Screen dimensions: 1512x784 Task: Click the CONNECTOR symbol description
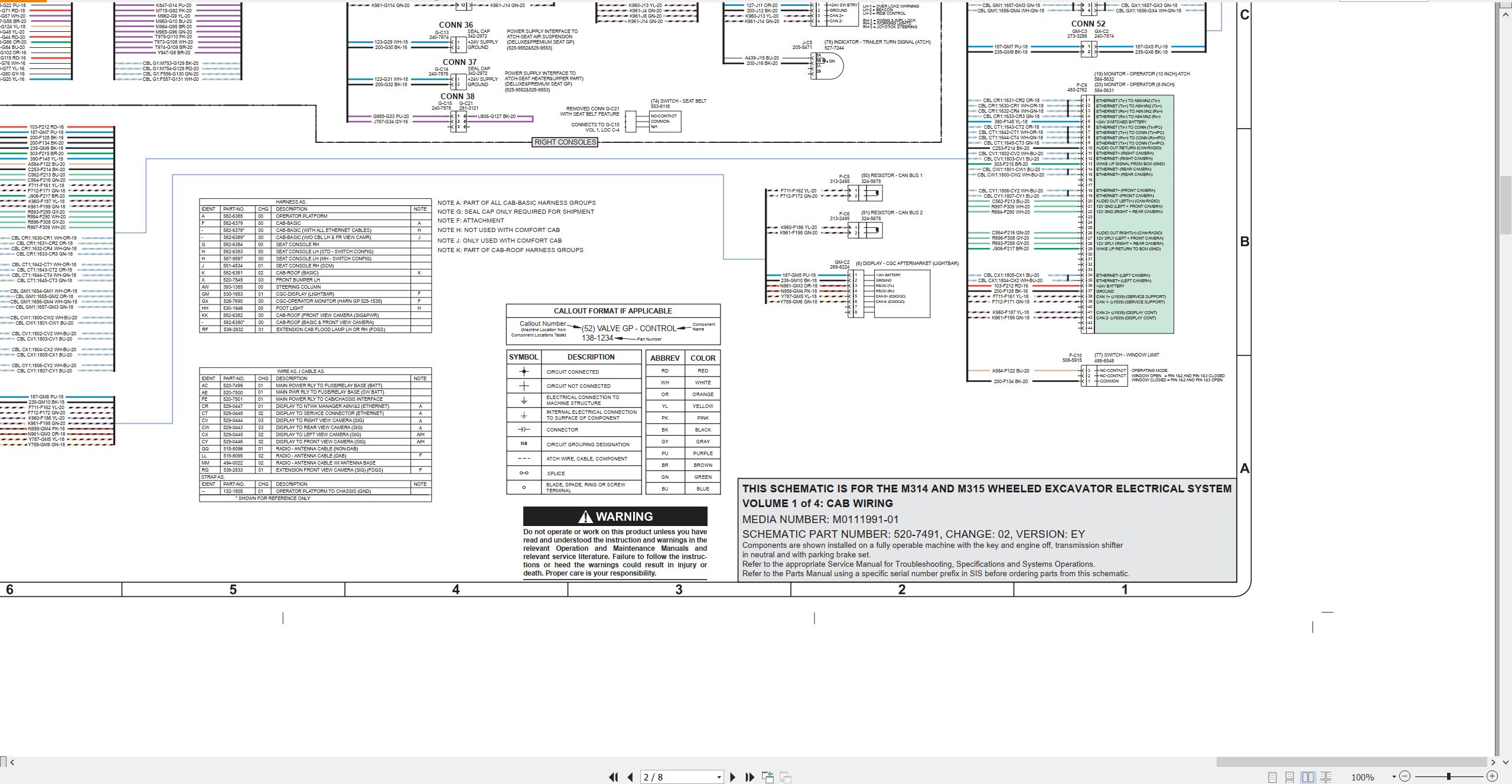(562, 430)
